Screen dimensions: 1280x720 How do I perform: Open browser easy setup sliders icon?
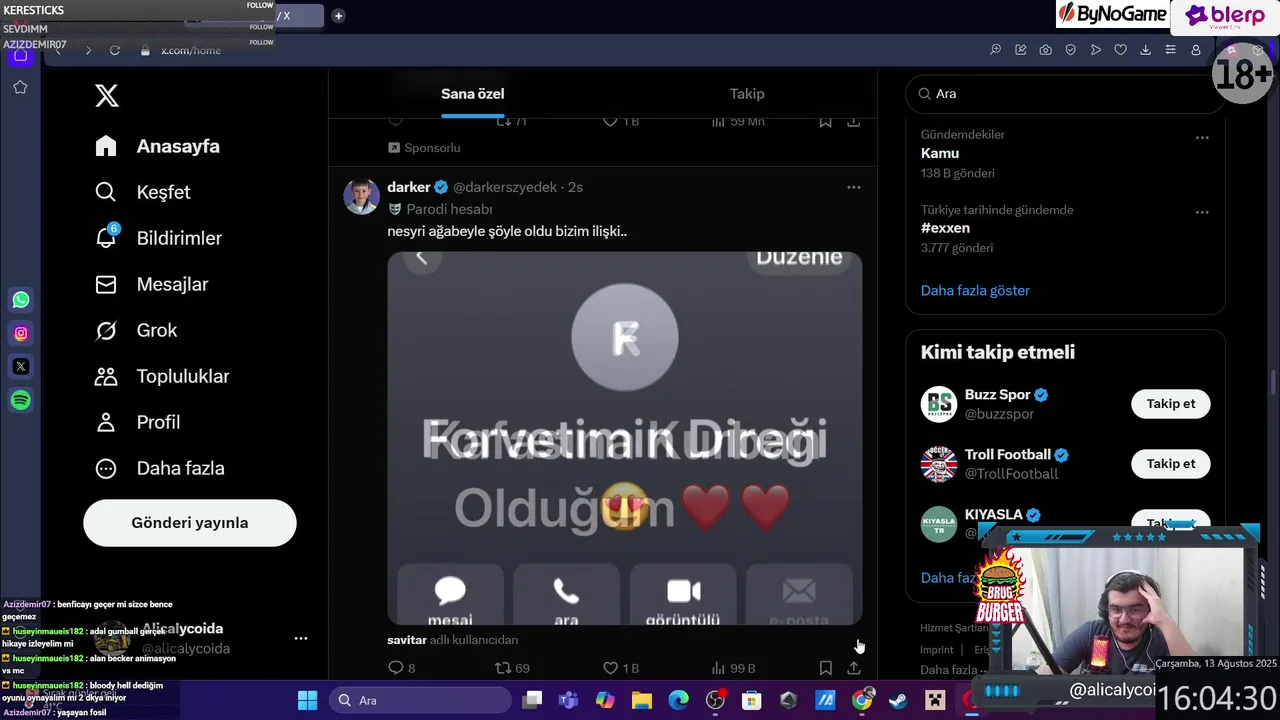coord(1170,50)
